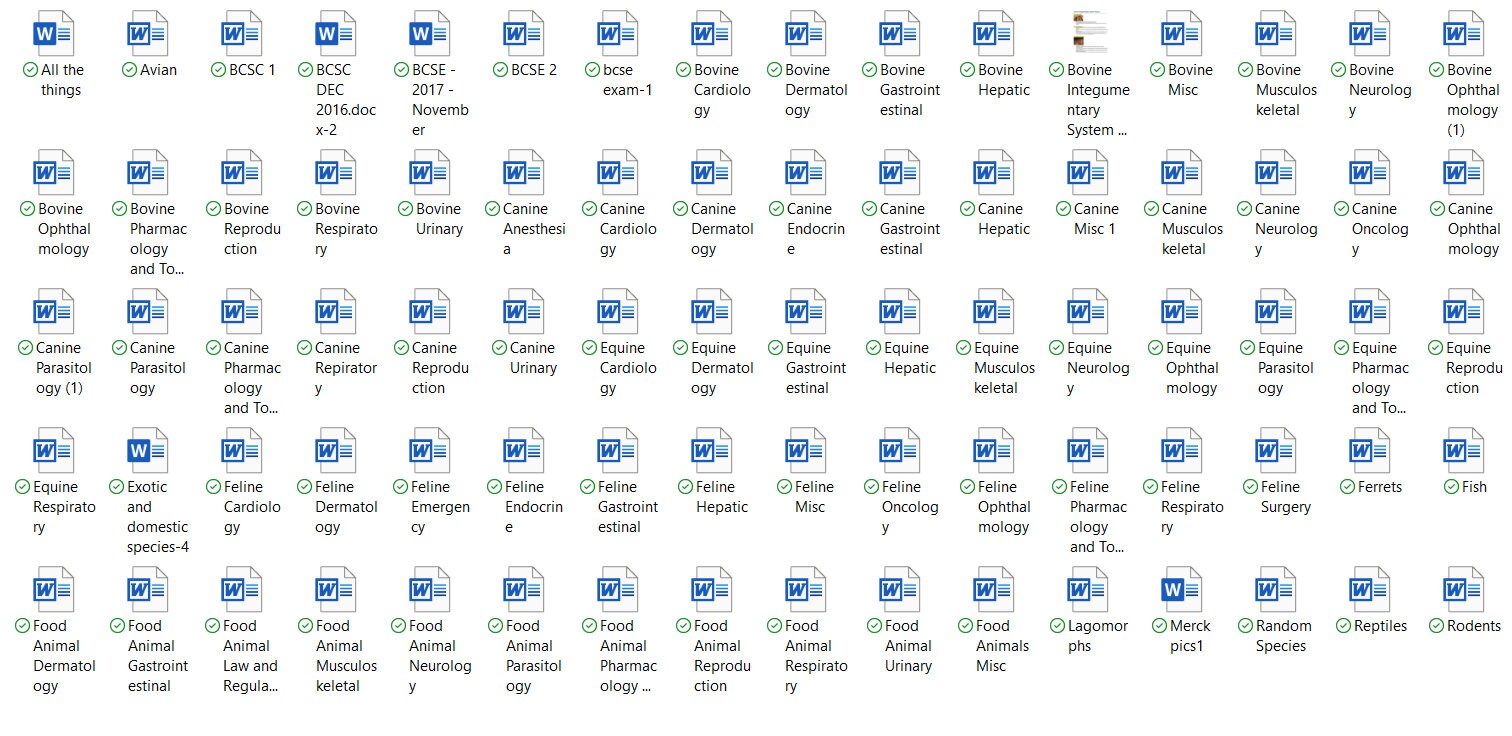
Task: Select the Rodents document icon
Action: [x=1464, y=589]
